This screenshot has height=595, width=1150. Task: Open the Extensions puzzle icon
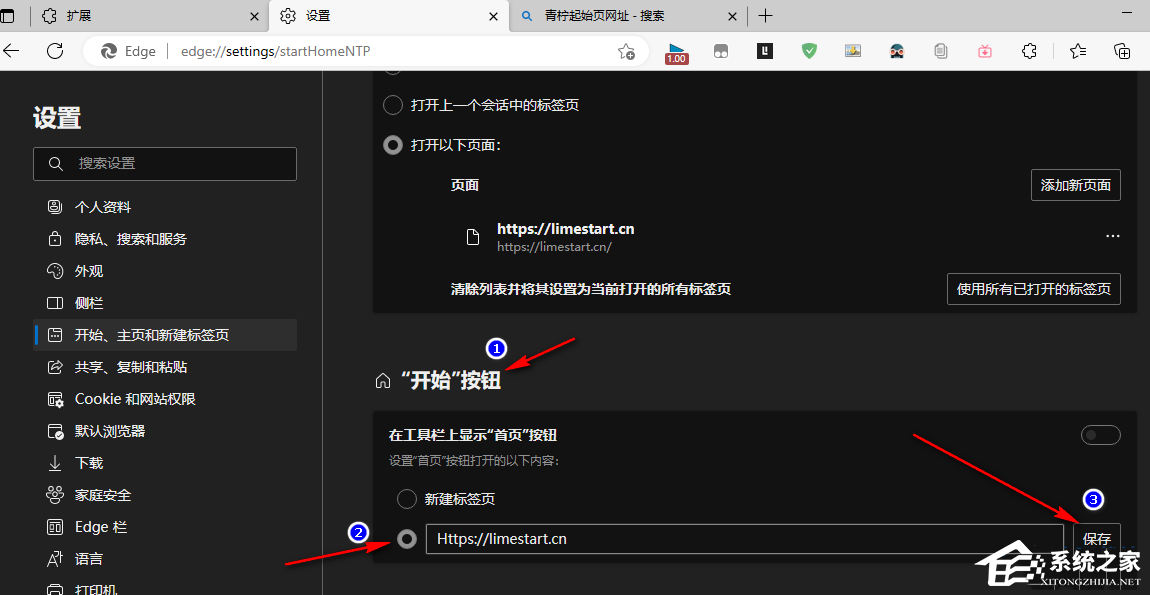coord(1029,51)
